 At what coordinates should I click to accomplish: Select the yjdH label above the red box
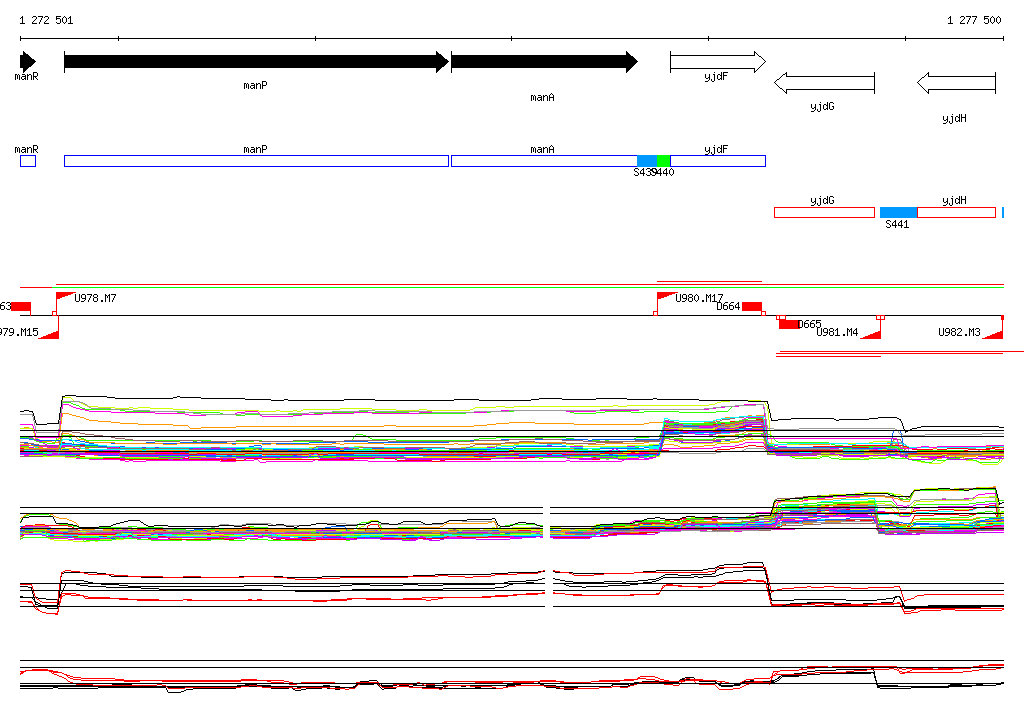(x=955, y=201)
